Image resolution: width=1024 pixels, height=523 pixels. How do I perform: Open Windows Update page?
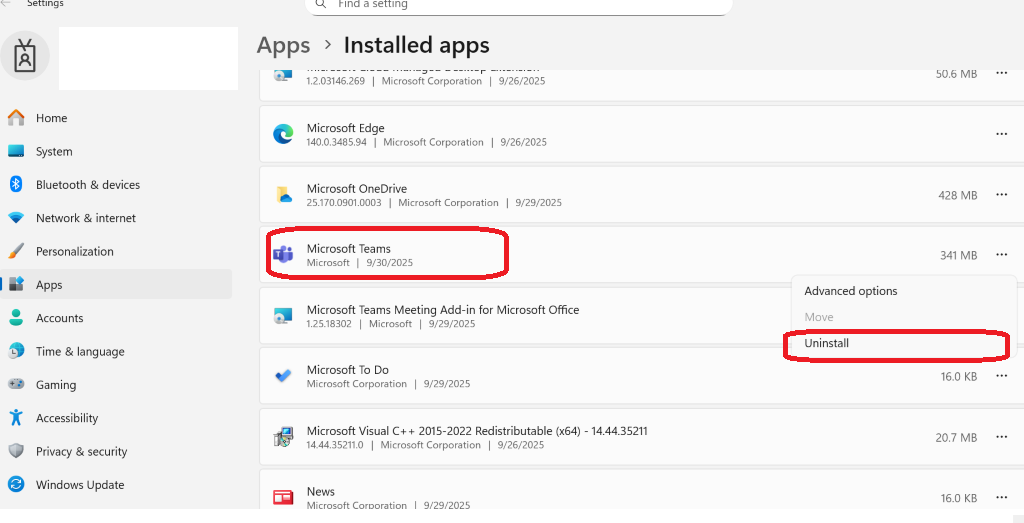(116, 484)
